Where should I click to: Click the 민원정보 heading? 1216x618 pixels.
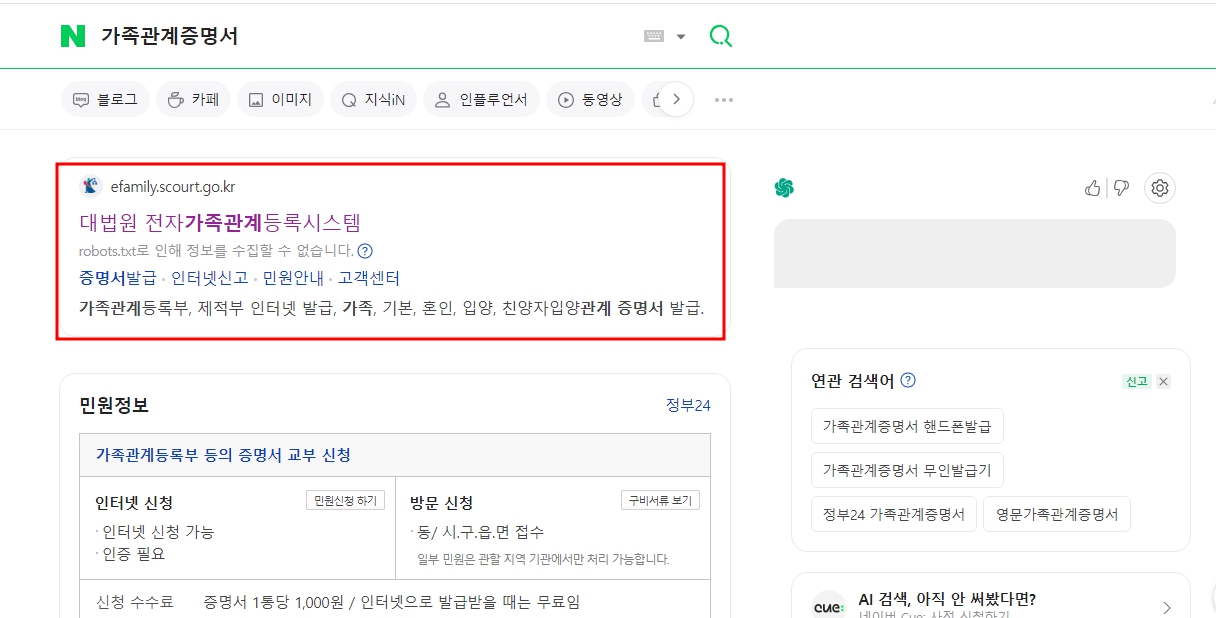point(114,405)
